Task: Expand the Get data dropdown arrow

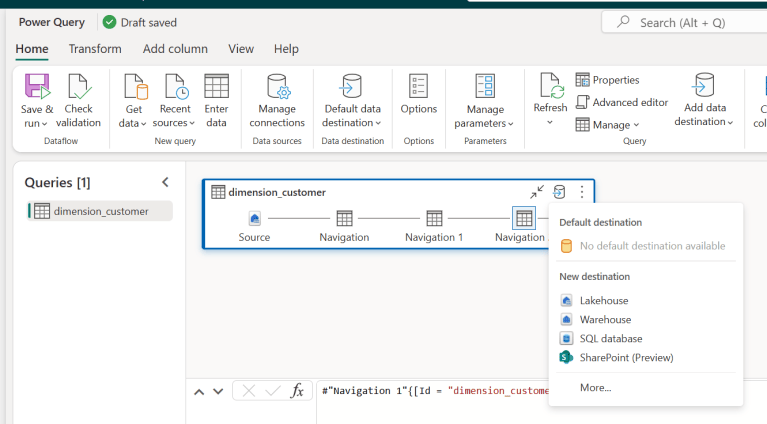Action: point(143,124)
